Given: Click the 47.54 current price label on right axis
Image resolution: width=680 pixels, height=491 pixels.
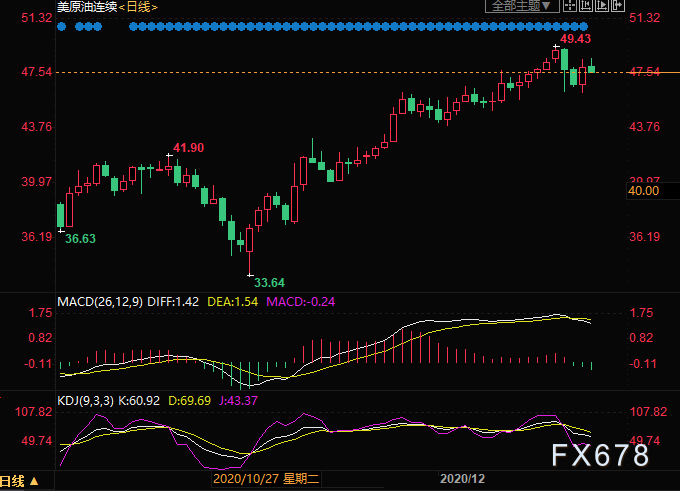Looking at the screenshot, I should coord(643,72).
